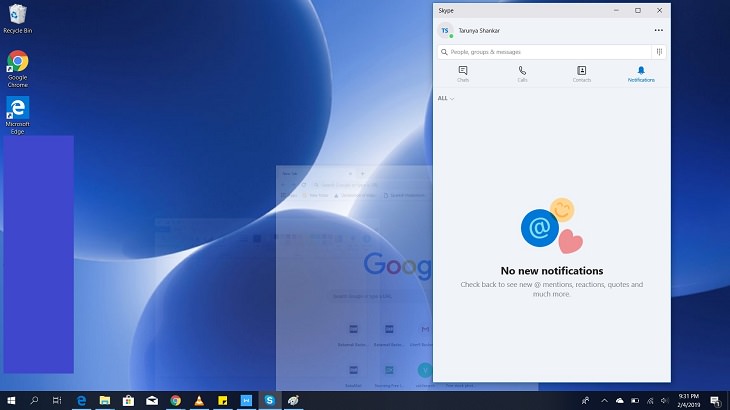Select the Notifications tab in Skype
730x410 pixels.
click(x=641, y=74)
